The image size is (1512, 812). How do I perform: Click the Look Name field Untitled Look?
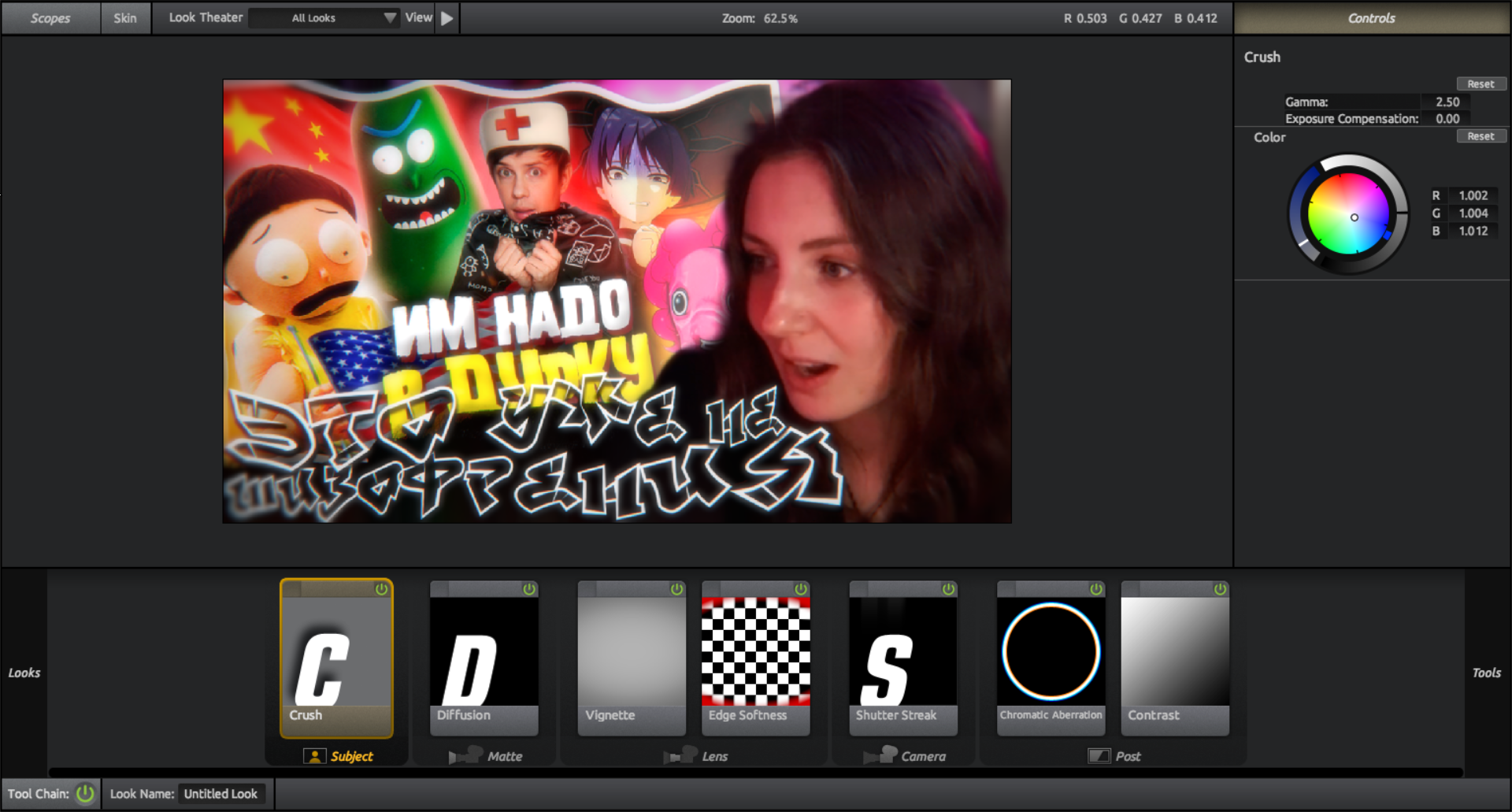pyautogui.click(x=221, y=794)
